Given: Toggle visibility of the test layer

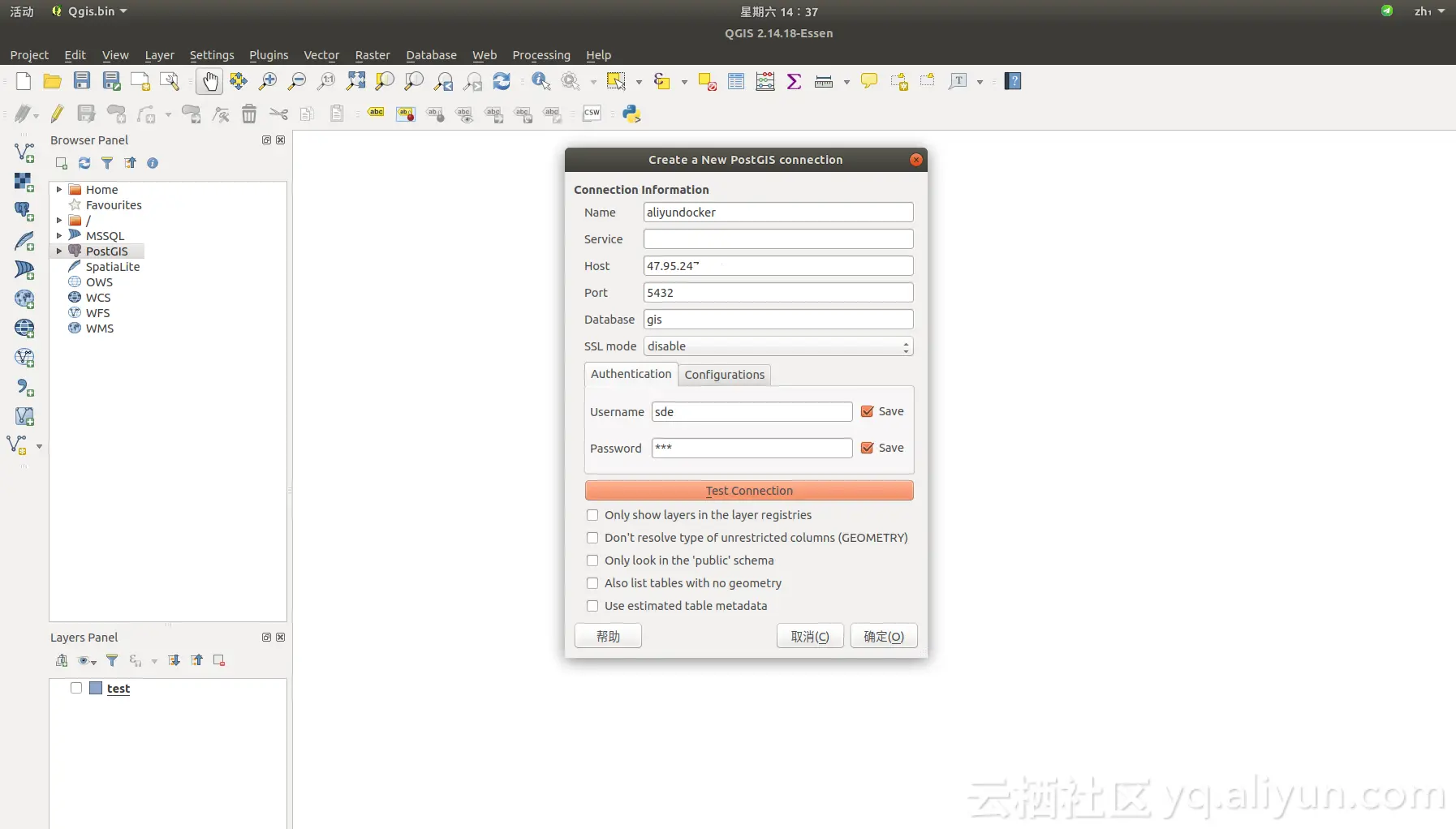Looking at the screenshot, I should pyautogui.click(x=77, y=688).
